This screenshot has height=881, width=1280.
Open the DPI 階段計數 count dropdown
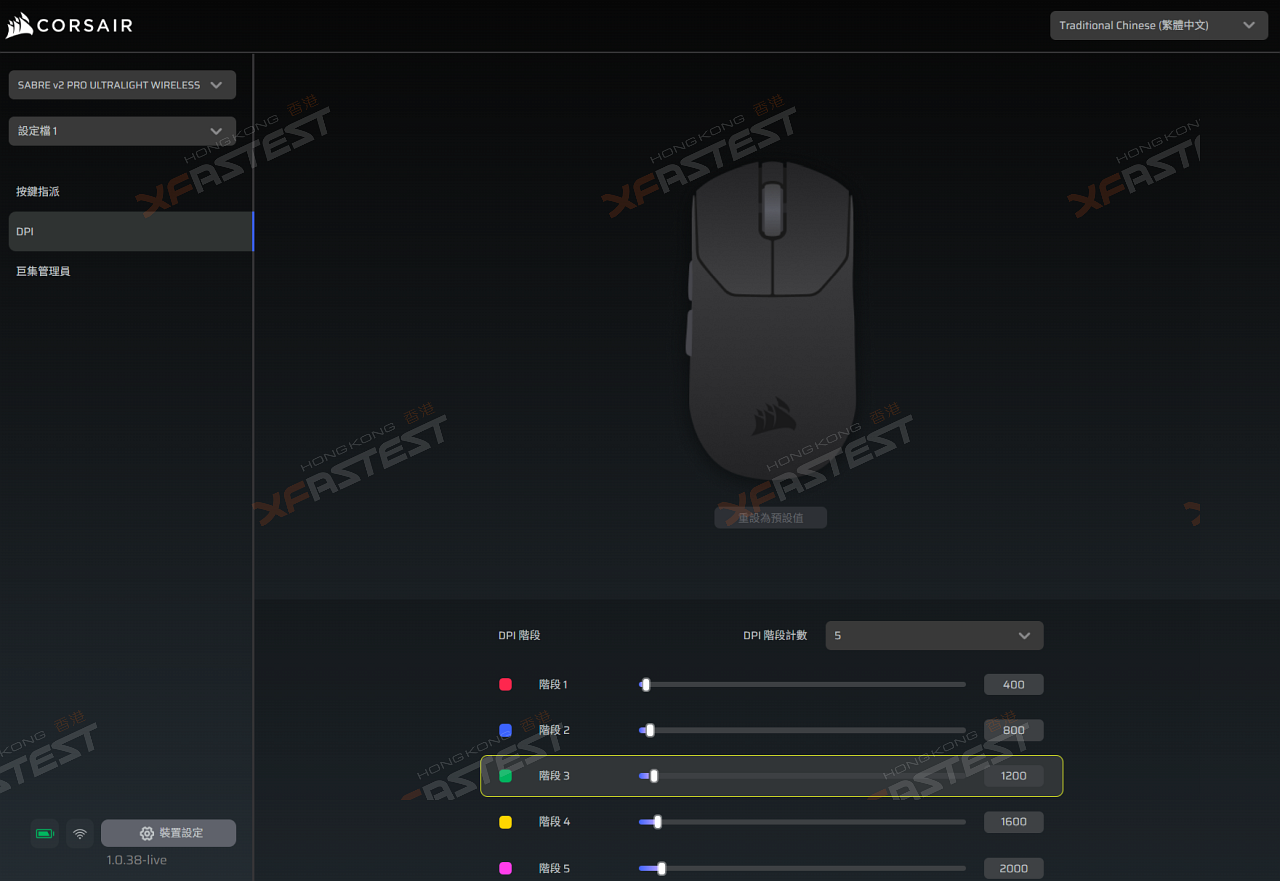(x=934, y=635)
